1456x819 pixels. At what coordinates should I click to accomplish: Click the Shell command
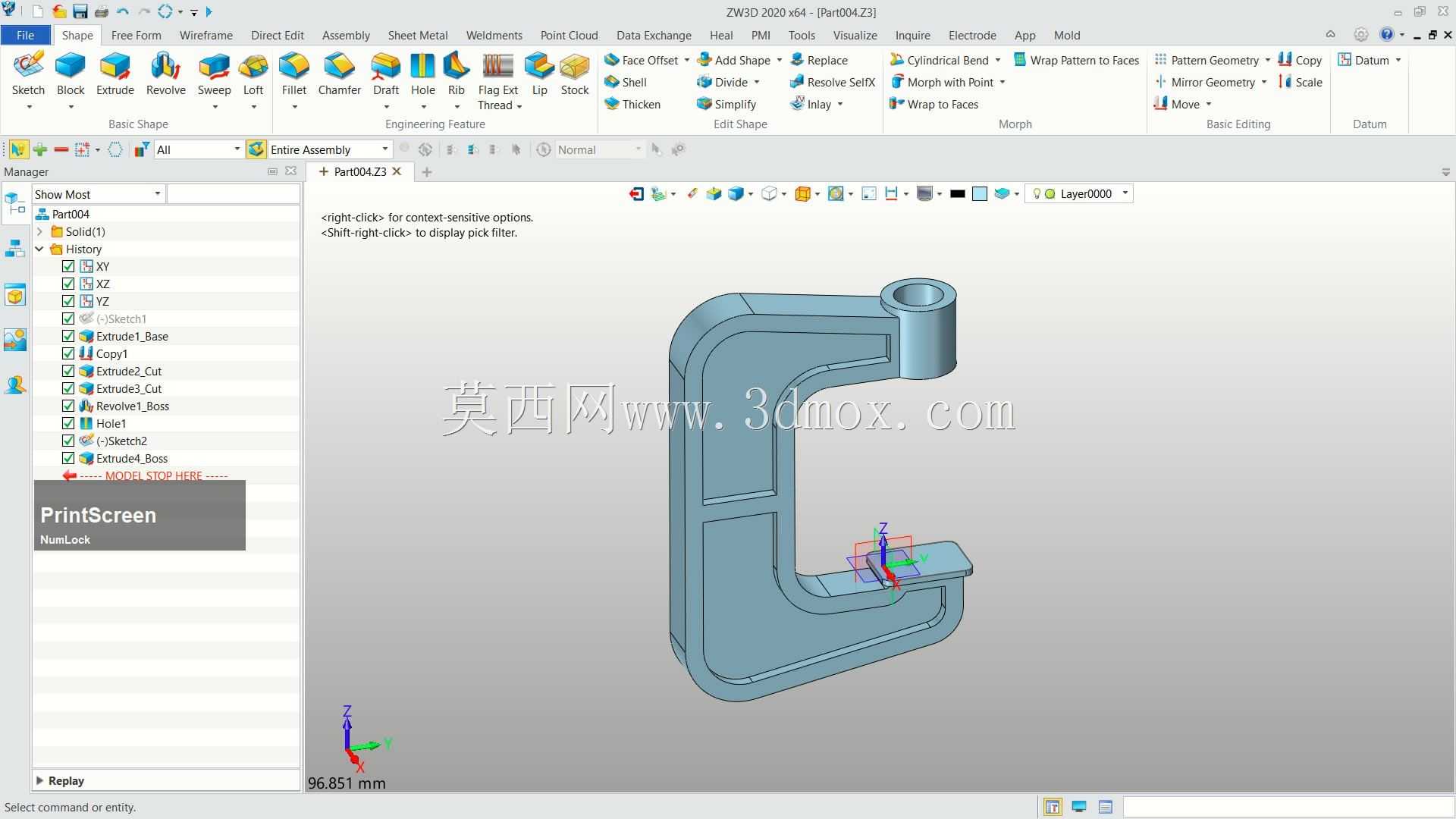tap(626, 82)
